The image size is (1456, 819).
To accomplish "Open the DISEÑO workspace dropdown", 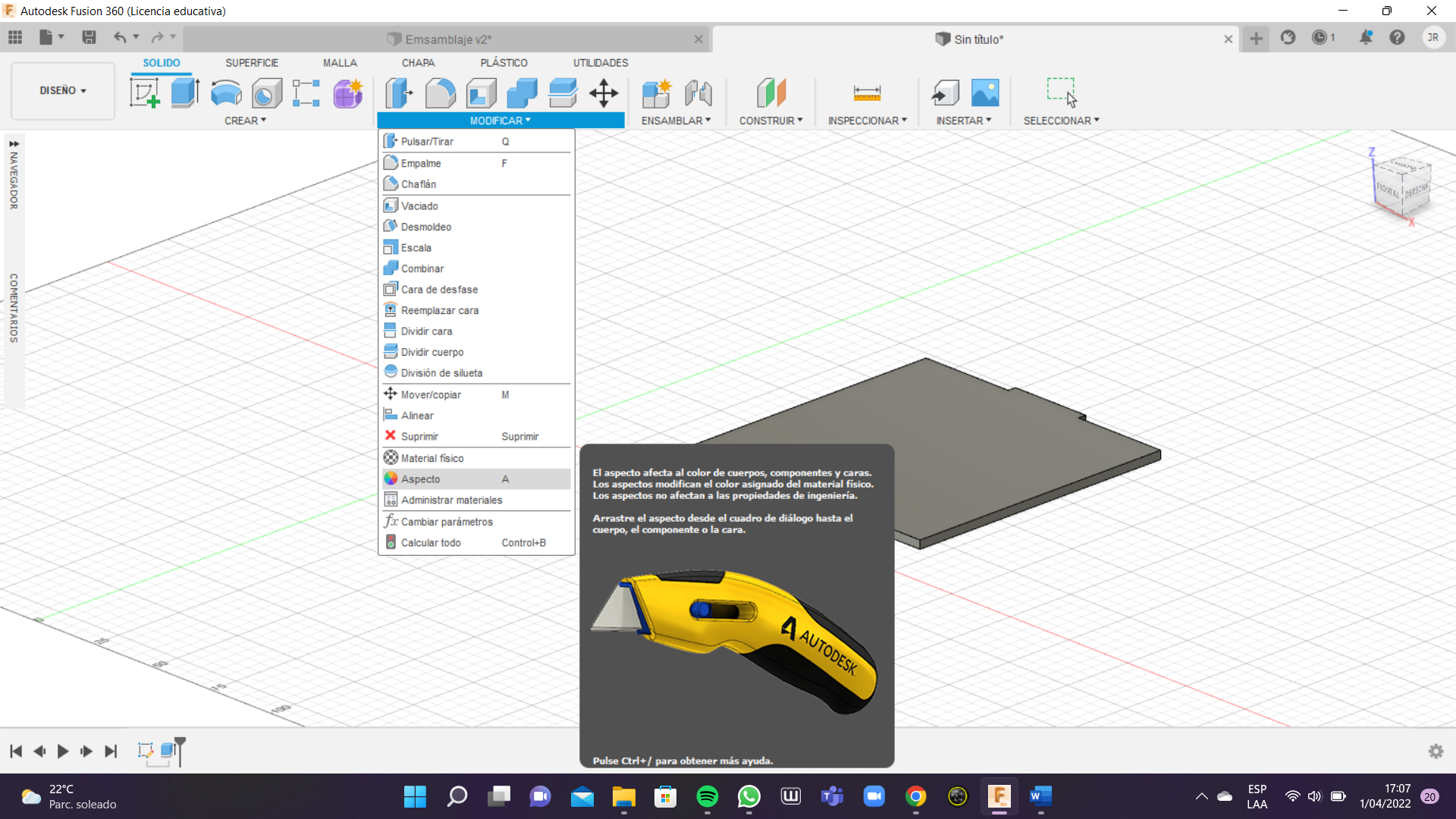I will click(63, 90).
